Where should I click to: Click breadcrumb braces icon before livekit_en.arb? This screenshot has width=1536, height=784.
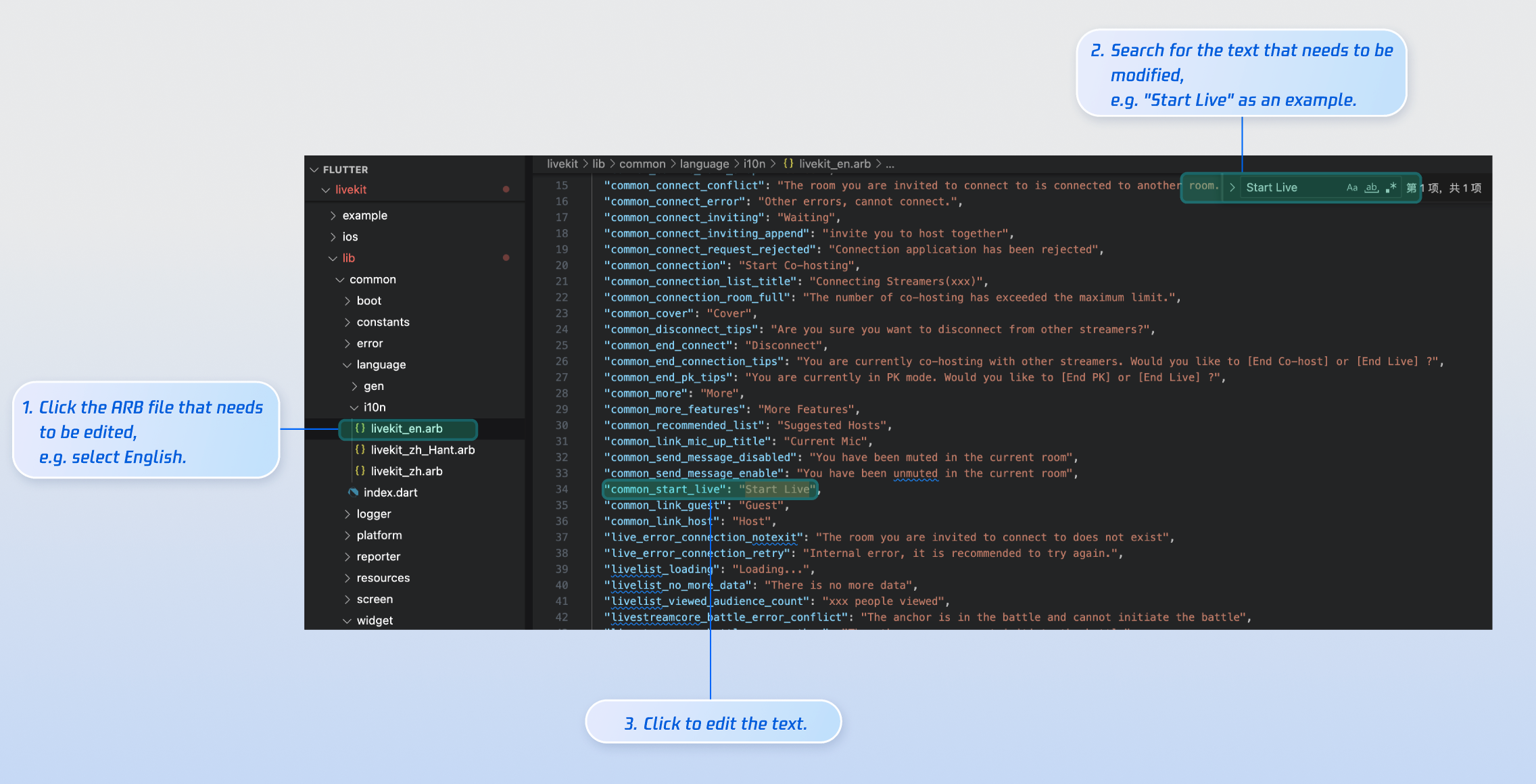click(788, 164)
